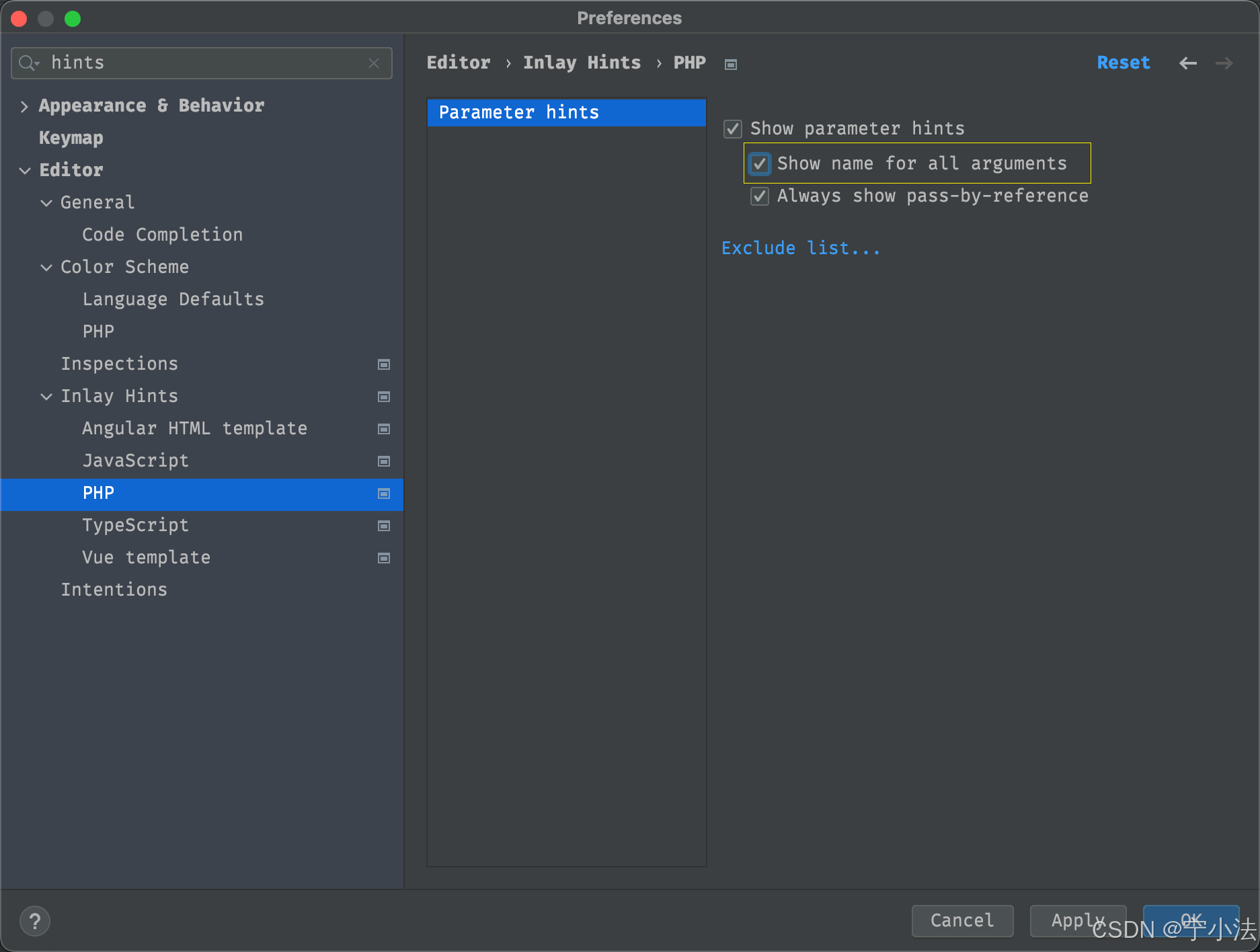This screenshot has width=1260, height=952.
Task: Click the back navigation arrow near Reset
Action: tap(1188, 63)
